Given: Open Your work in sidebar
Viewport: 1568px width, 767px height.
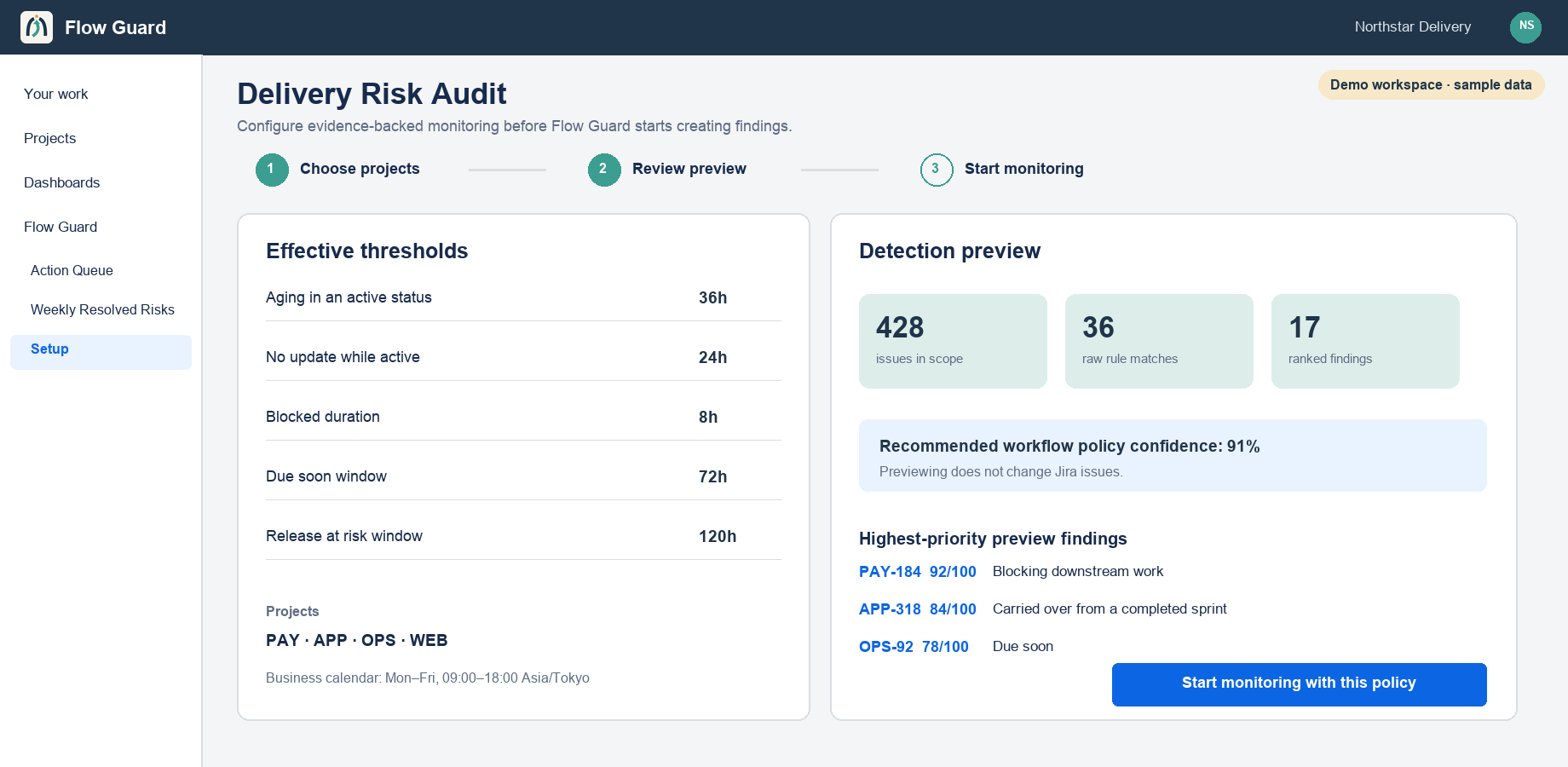Looking at the screenshot, I should 56,94.
